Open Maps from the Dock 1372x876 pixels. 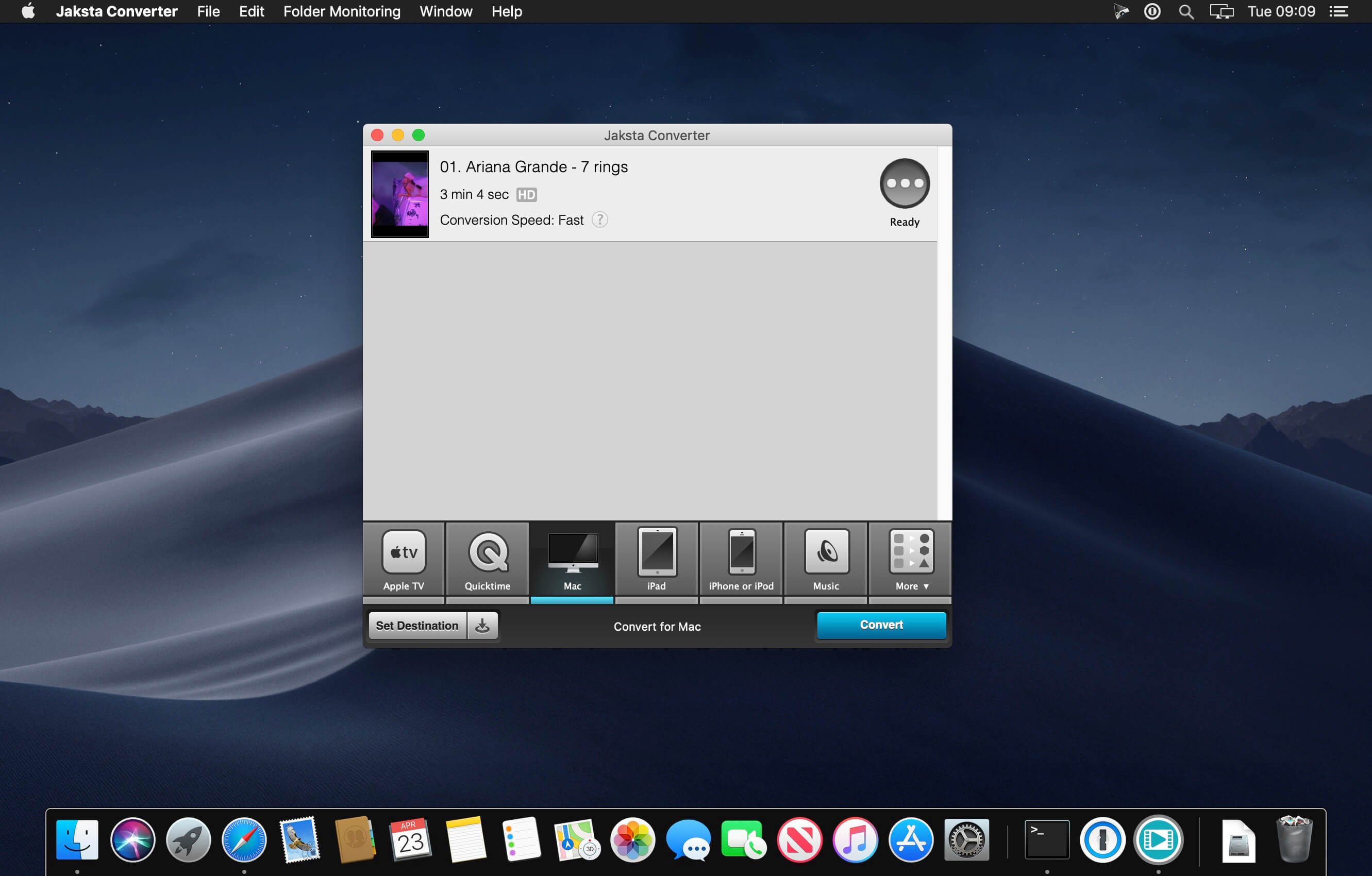click(577, 839)
